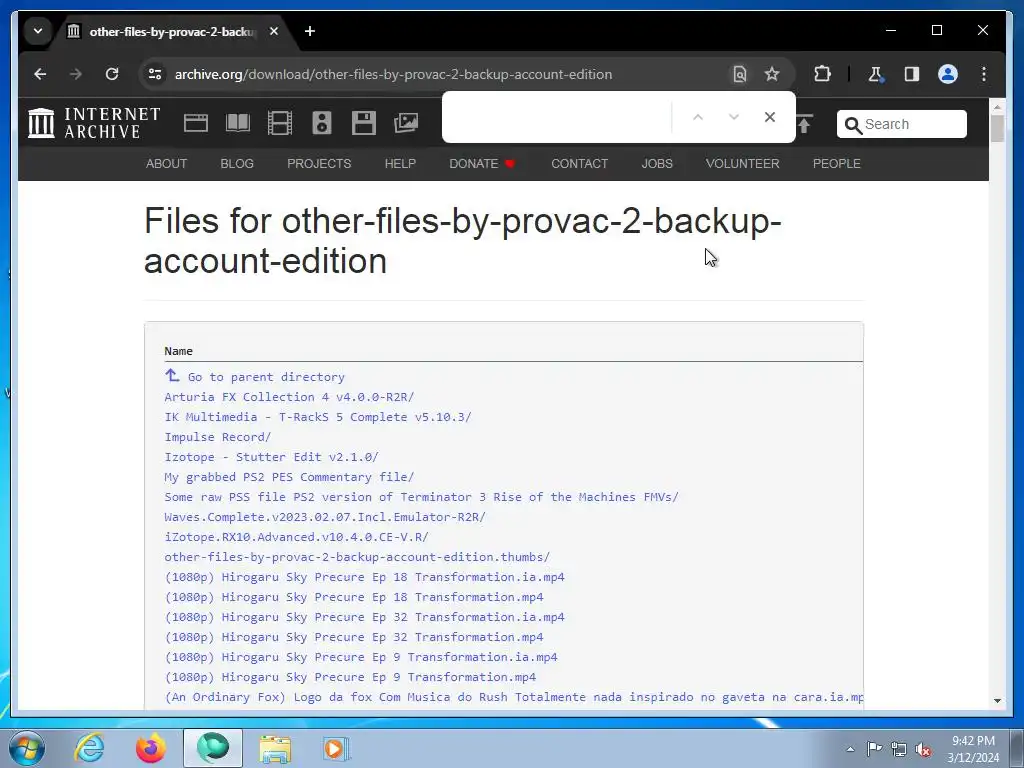Bookmark this page with the star icon
The width and height of the screenshot is (1024, 768).
tap(772, 74)
